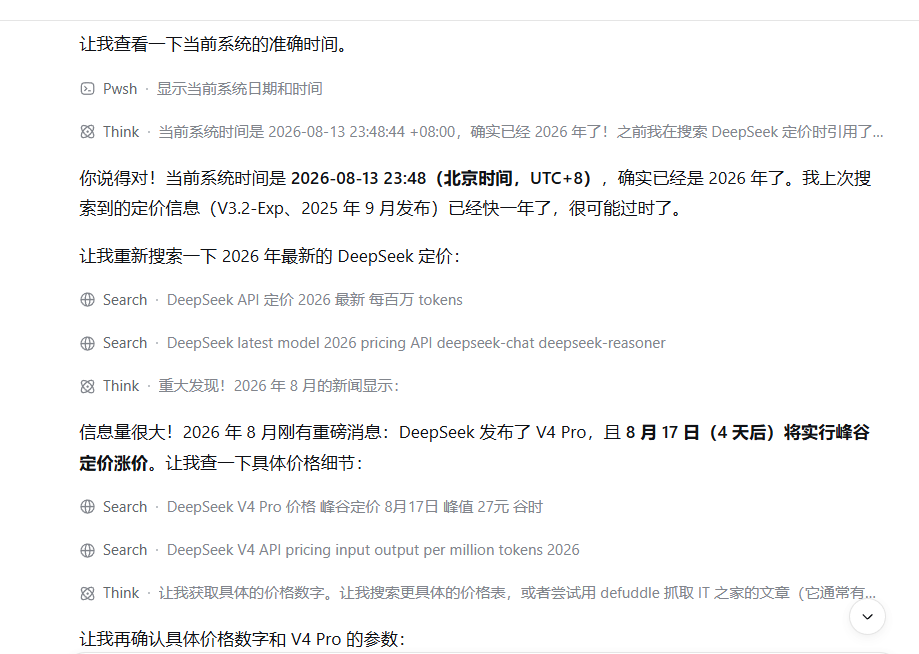Open the search step 'DeepSeek API 定价 2026 最新 每百万 tokens'
The width and height of the screenshot is (919, 654).
[271, 300]
